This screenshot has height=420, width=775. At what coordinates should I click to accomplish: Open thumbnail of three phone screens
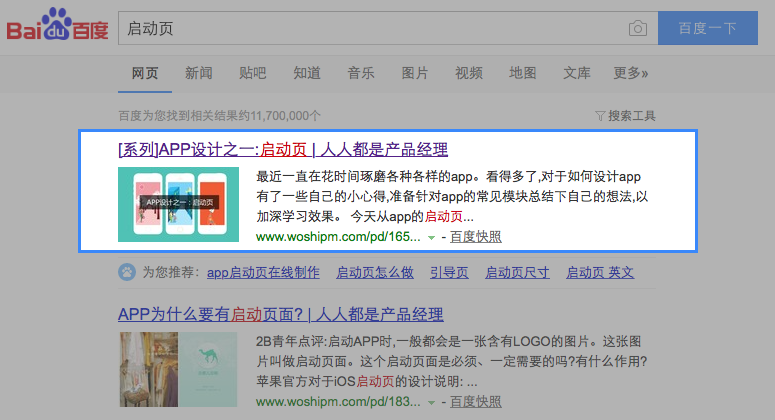click(x=178, y=205)
